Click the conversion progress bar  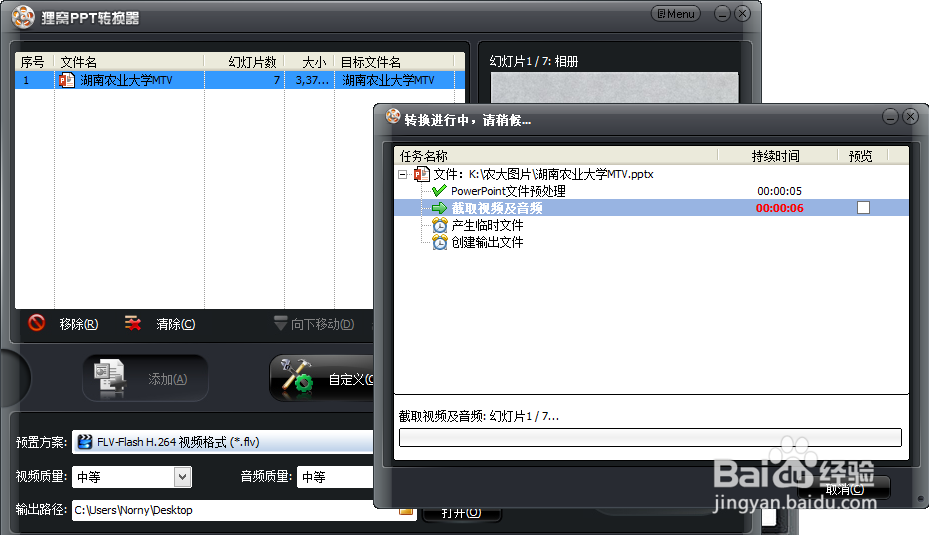pyautogui.click(x=650, y=437)
